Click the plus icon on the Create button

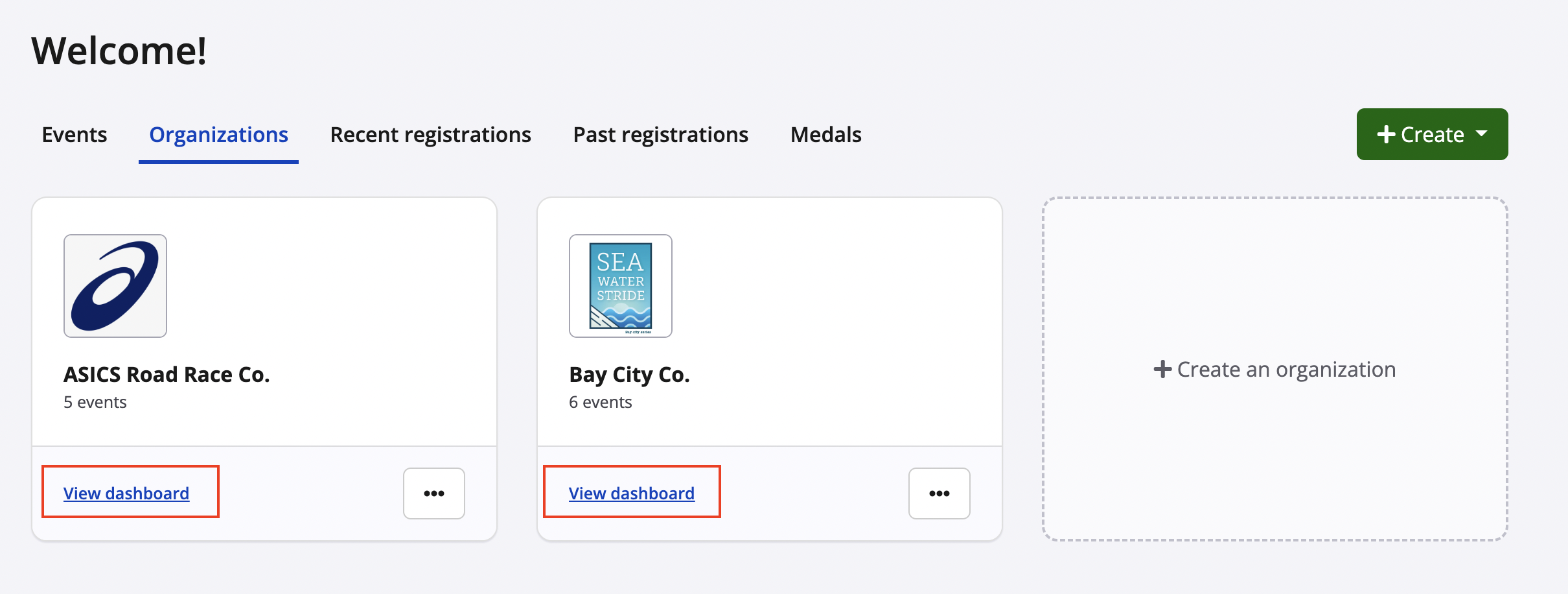pos(1386,134)
